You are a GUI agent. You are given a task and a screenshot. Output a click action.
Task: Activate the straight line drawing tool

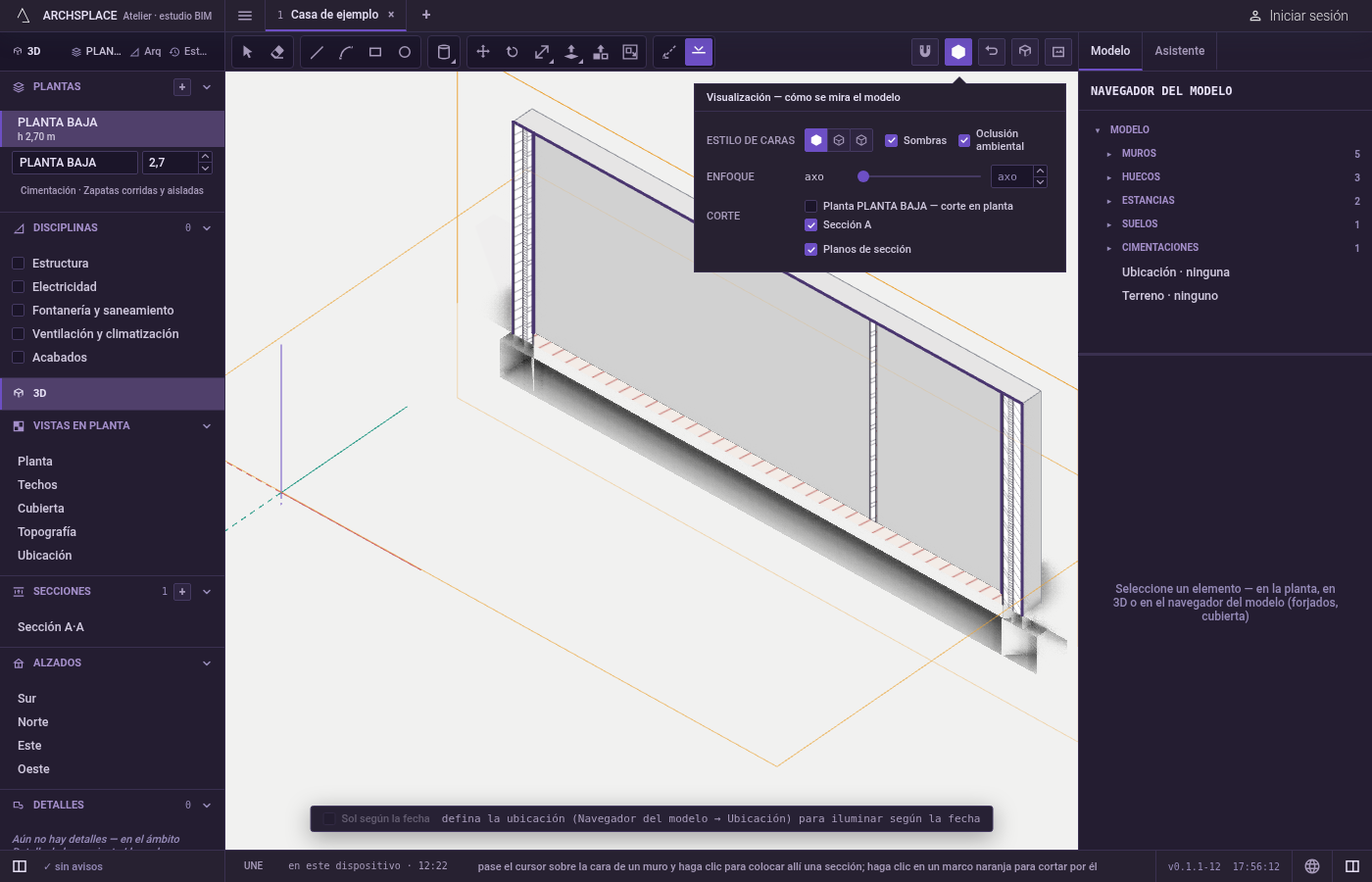pos(317,52)
